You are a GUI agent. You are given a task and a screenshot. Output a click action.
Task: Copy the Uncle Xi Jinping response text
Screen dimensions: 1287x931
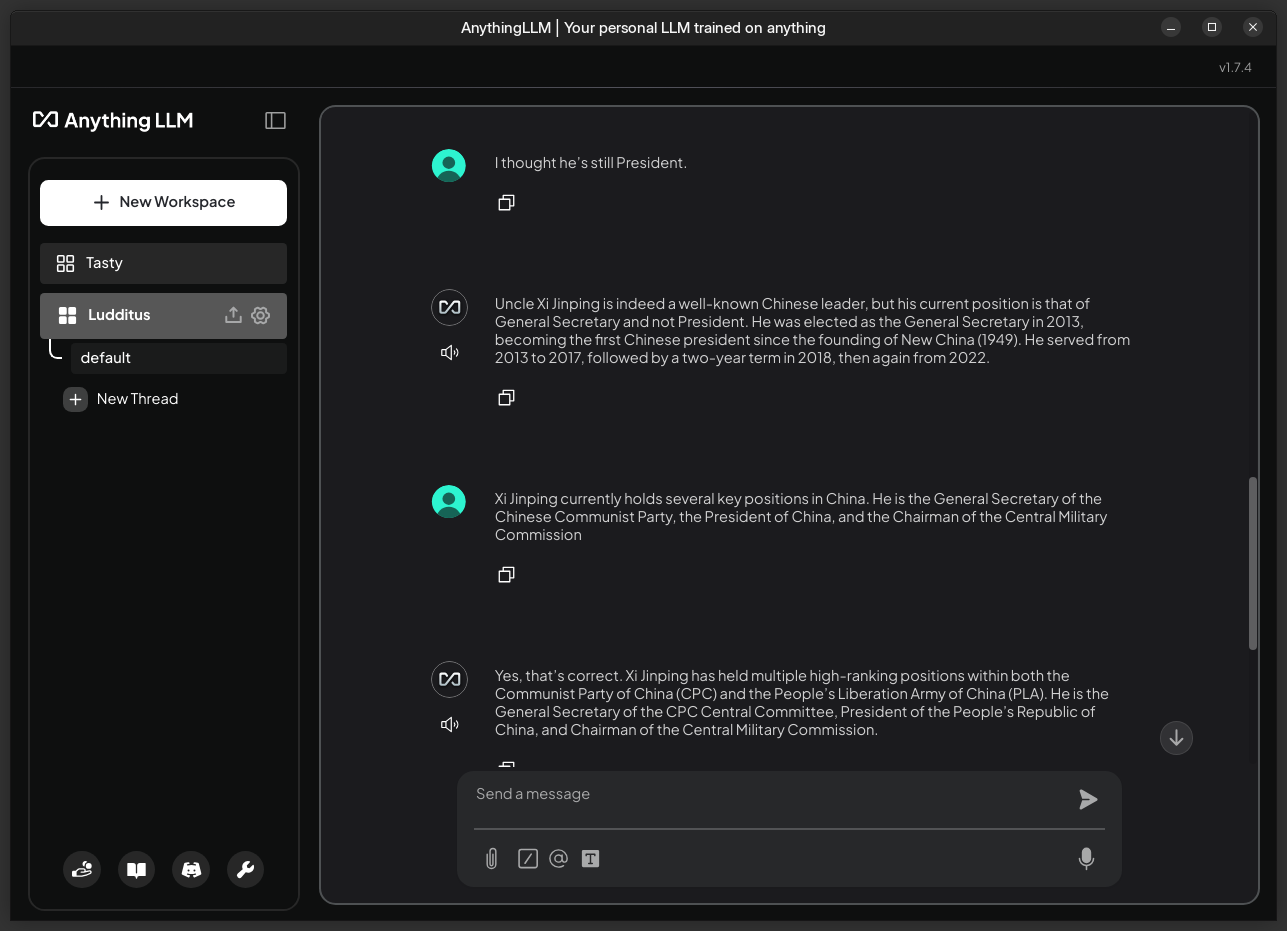[506, 398]
